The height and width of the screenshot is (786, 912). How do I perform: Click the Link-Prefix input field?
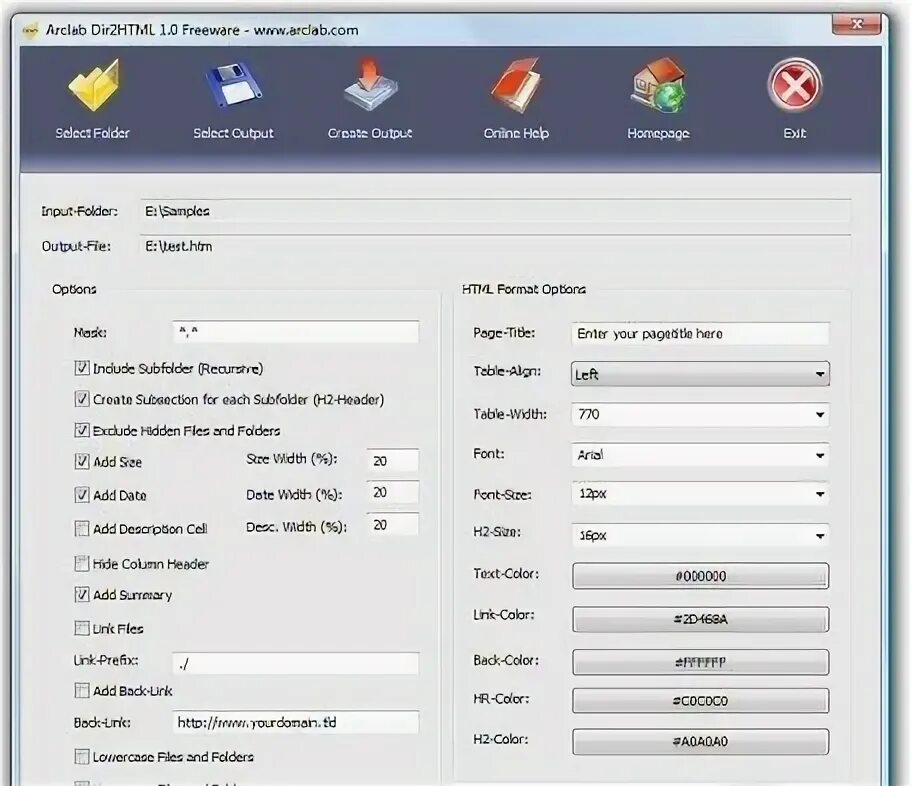coord(295,663)
